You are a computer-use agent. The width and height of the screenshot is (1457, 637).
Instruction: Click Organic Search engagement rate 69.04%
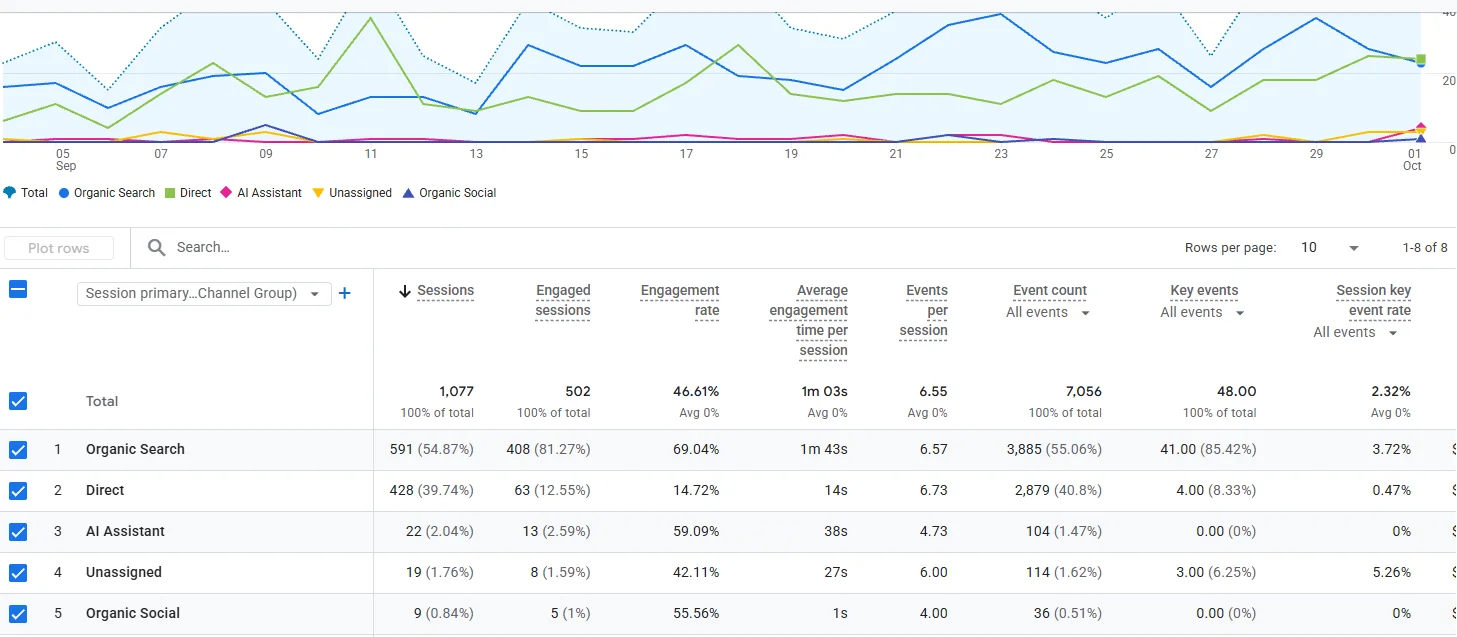pos(696,450)
